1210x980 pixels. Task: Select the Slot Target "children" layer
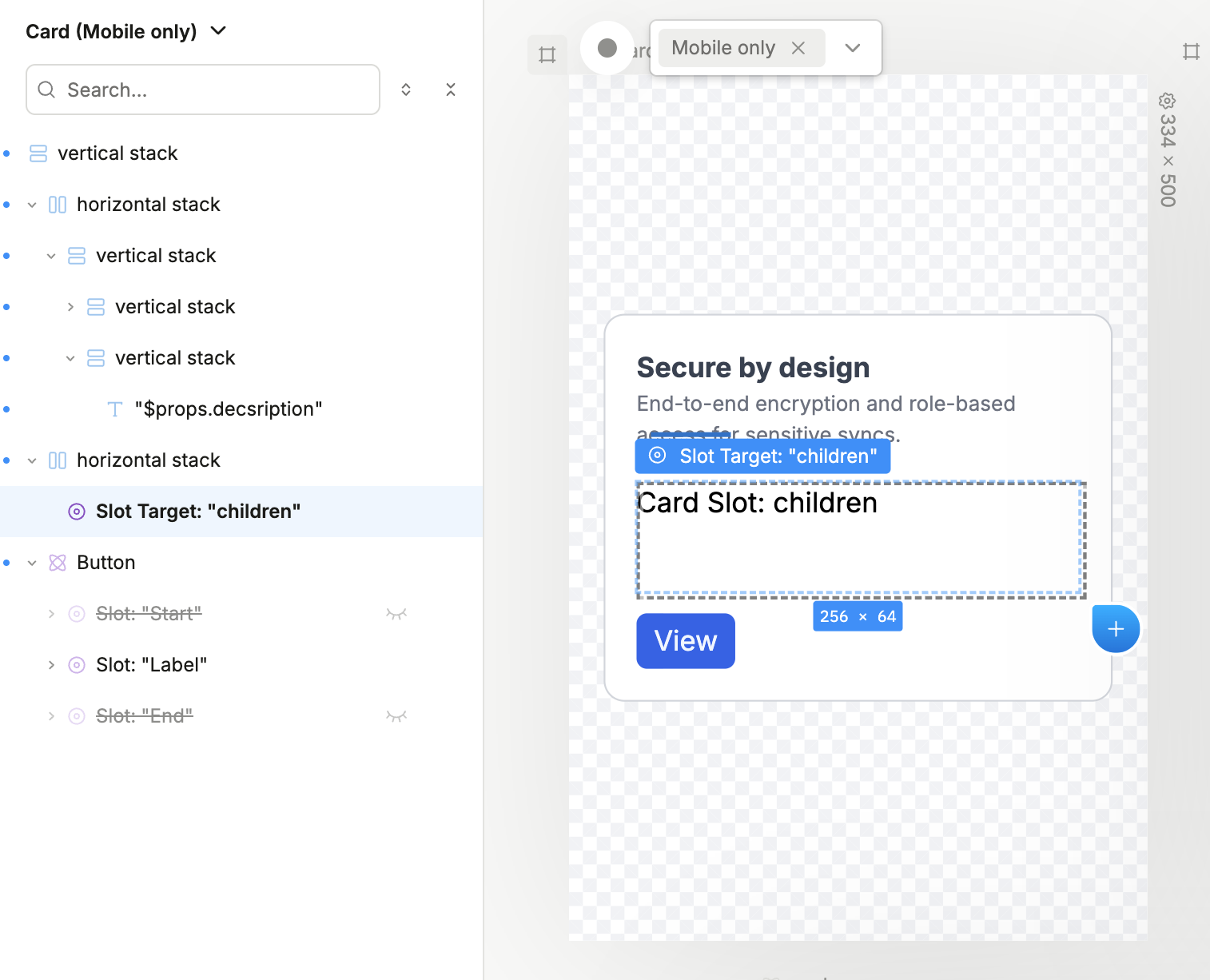pos(197,512)
